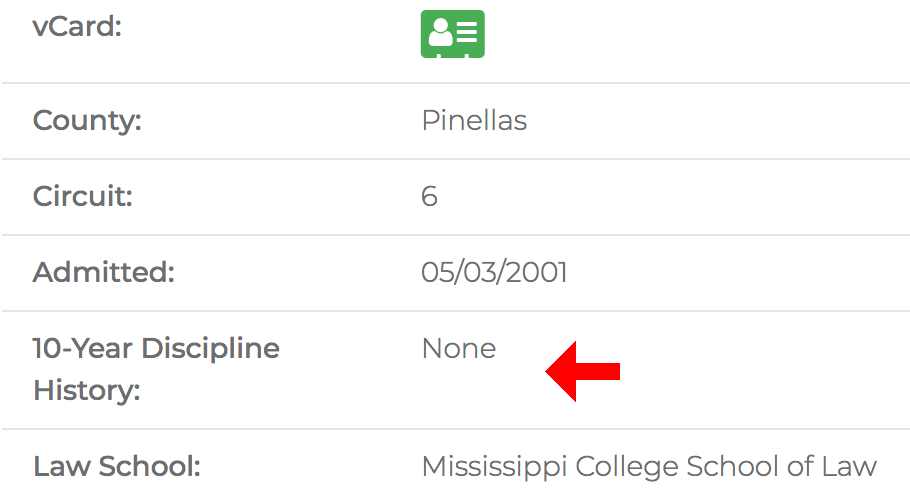Click the Admitted label
Image resolution: width=910 pixels, height=502 pixels.
103,272
